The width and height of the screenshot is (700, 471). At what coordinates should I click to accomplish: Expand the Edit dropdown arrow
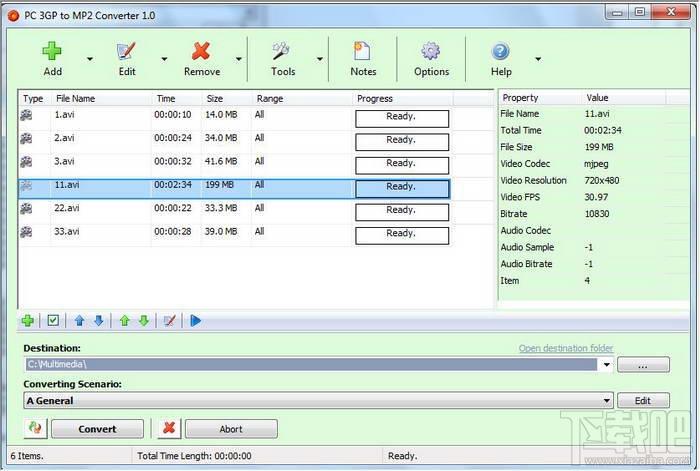pyautogui.click(x=164, y=59)
